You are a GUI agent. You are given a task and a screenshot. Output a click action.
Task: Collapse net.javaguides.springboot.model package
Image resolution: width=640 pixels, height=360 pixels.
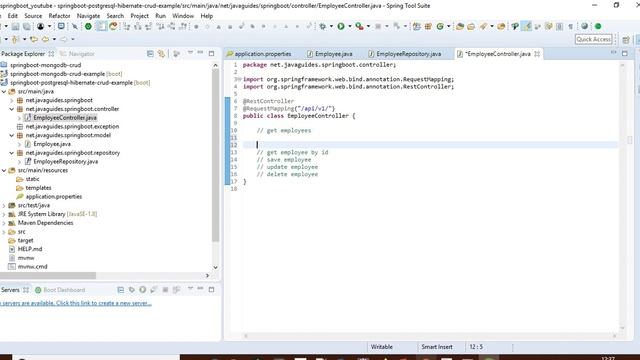[12, 135]
